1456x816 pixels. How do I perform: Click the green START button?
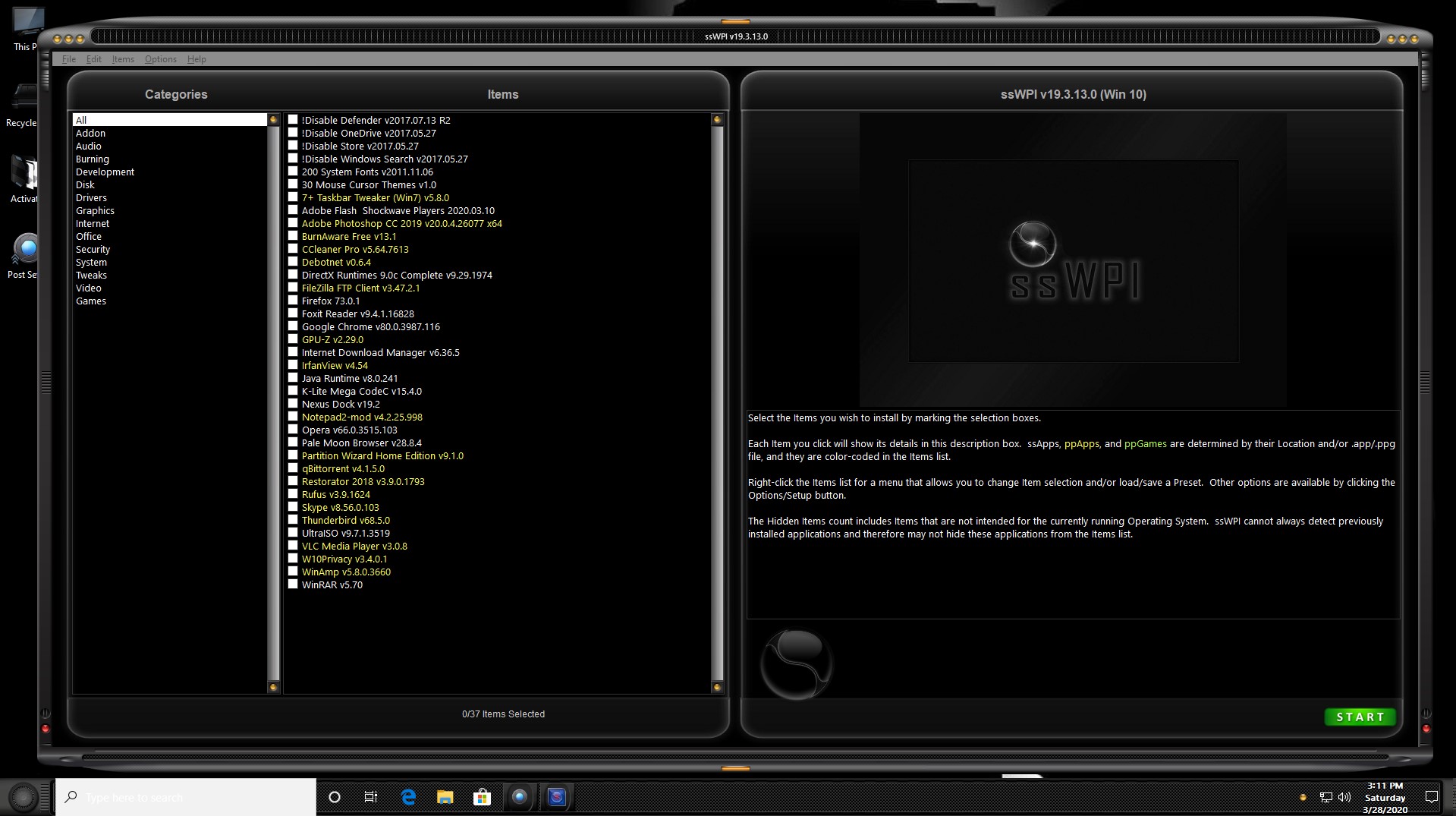(1360, 717)
